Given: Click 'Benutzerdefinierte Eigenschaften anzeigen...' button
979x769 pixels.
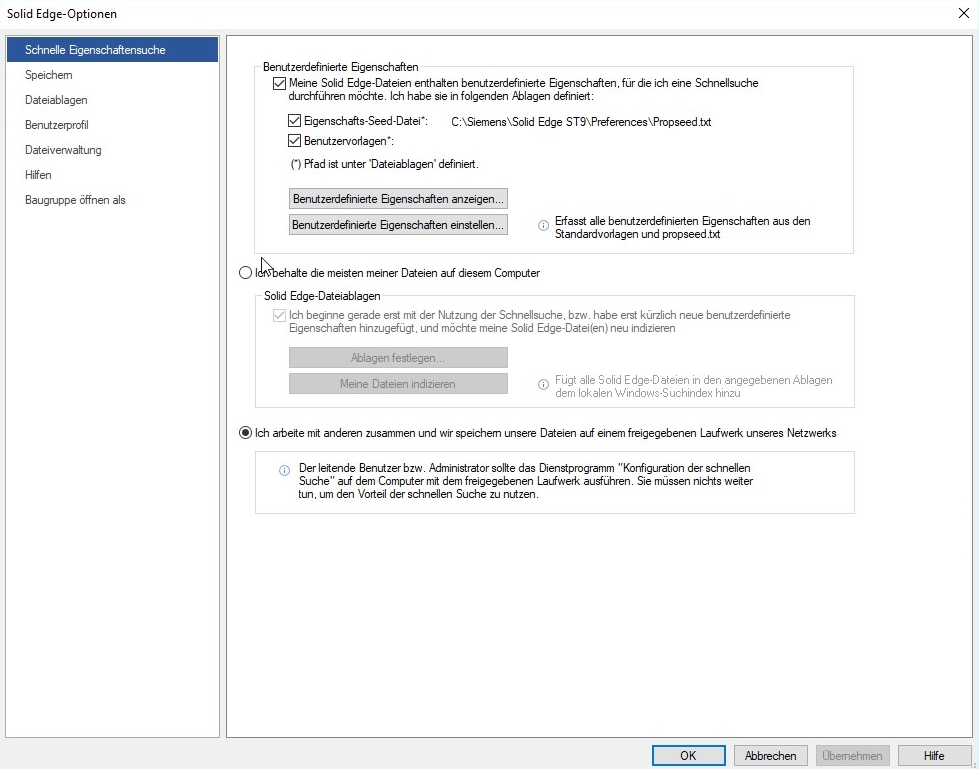Looking at the screenshot, I should click(398, 198).
